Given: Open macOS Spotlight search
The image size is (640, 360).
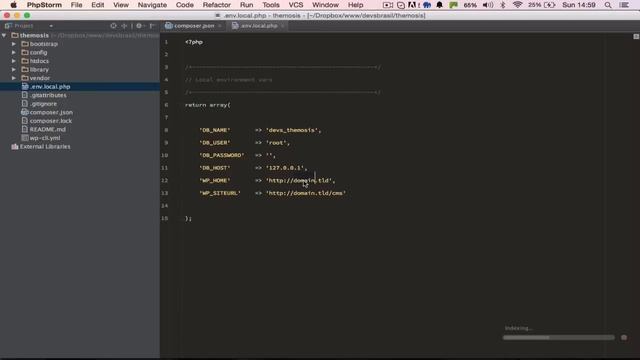Looking at the screenshot, I should 608,5.
